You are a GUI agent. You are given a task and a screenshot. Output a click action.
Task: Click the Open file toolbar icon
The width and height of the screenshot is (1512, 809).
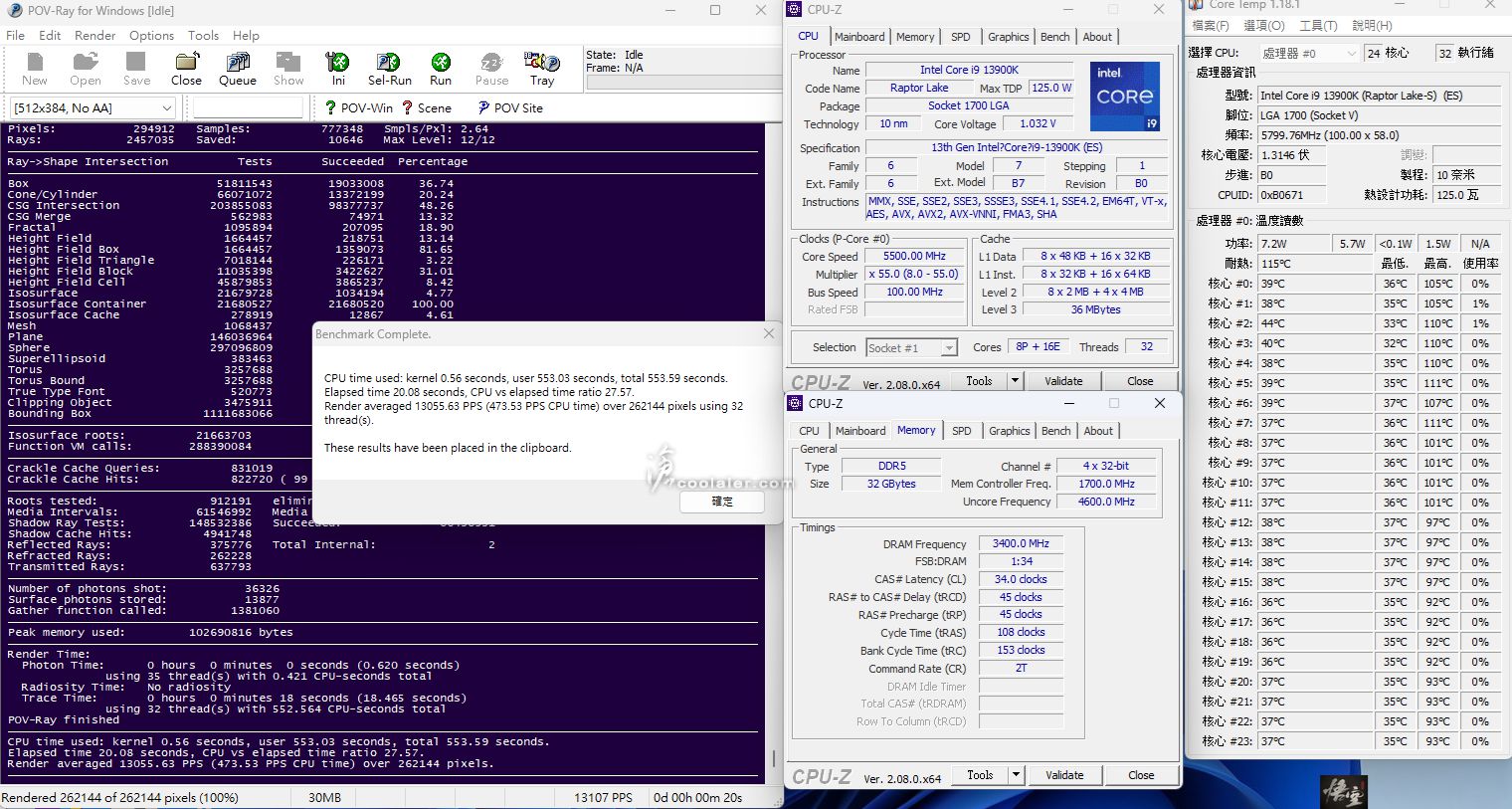click(86, 69)
